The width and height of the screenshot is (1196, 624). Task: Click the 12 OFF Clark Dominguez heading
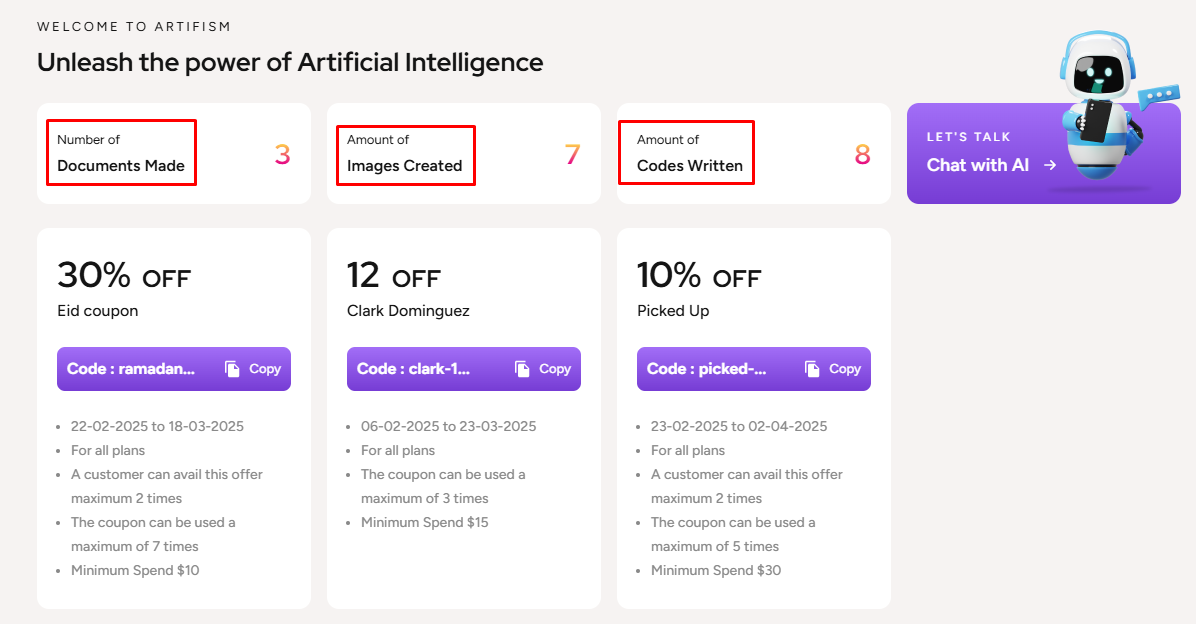(x=393, y=276)
